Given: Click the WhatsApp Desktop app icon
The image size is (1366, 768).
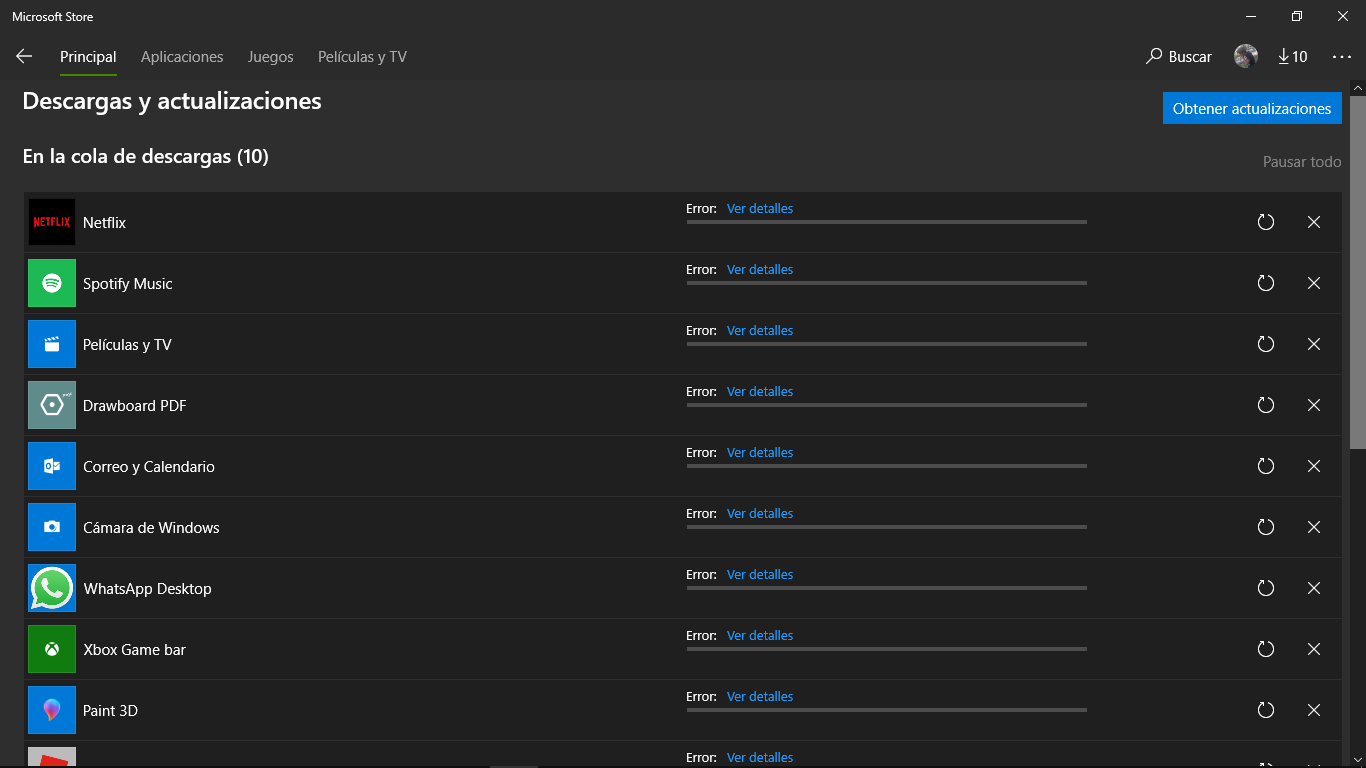Looking at the screenshot, I should (x=52, y=588).
